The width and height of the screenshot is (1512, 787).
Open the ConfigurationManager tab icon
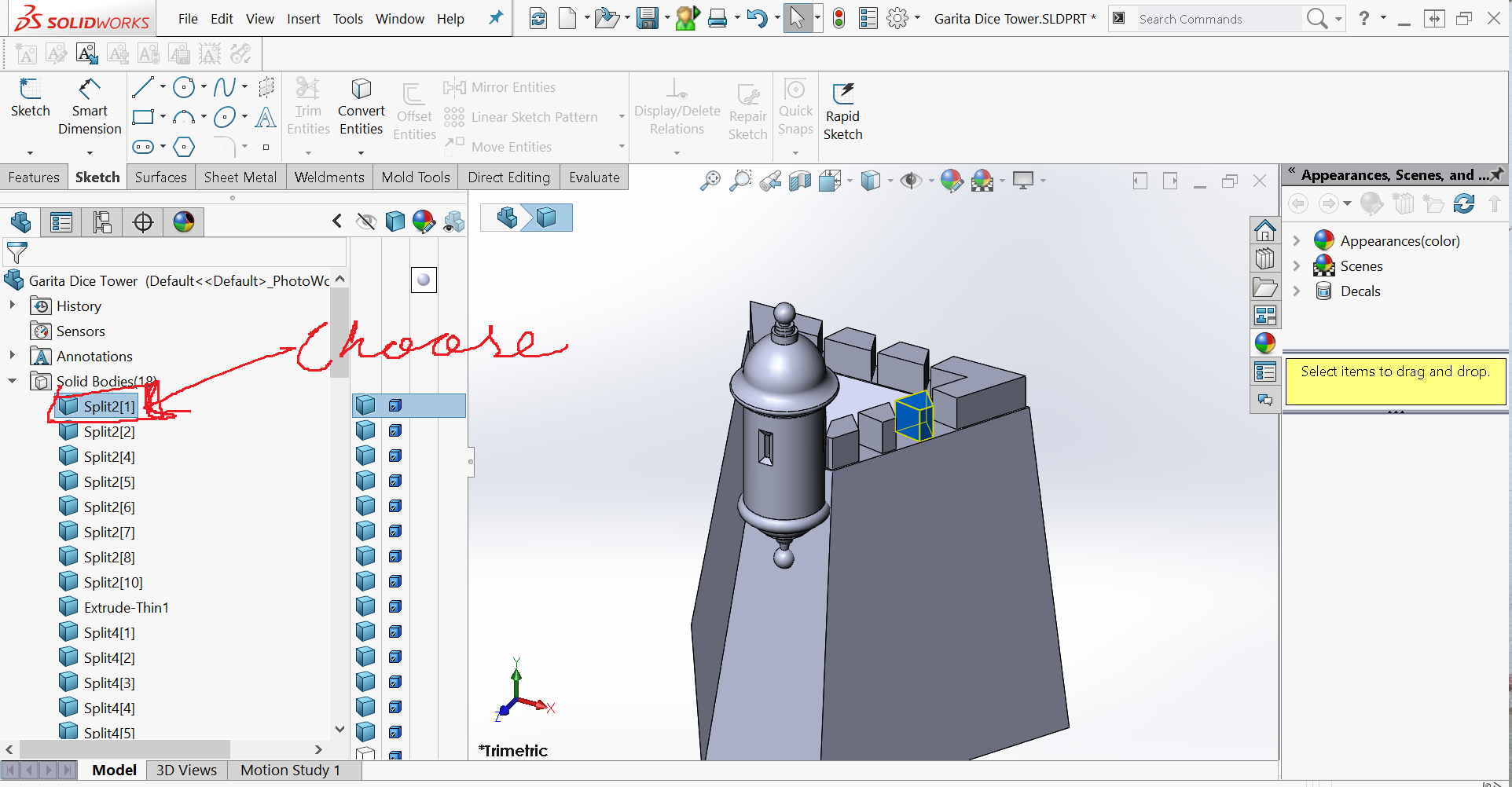coord(102,222)
